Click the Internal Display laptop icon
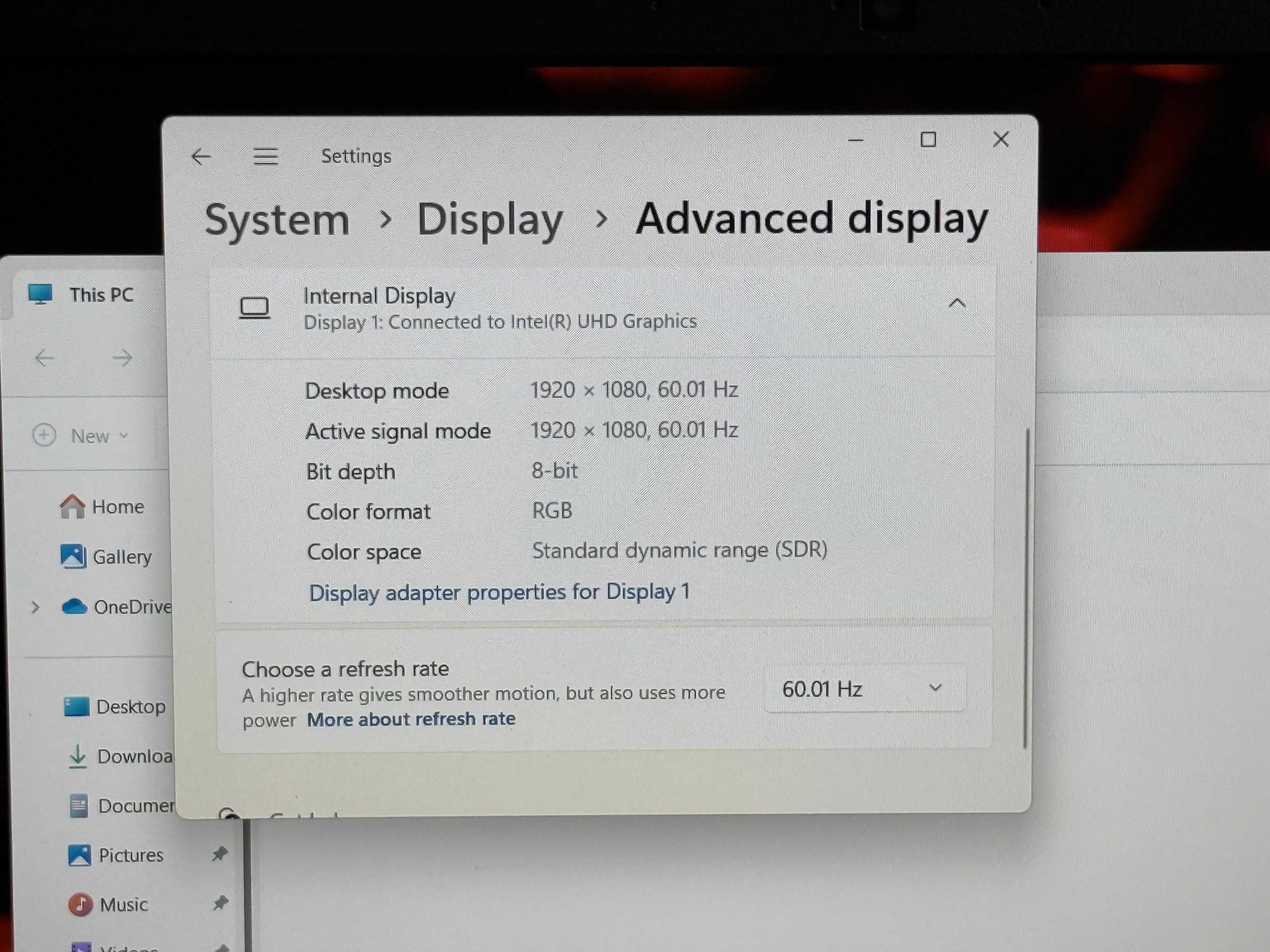This screenshot has width=1270, height=952. [254, 308]
